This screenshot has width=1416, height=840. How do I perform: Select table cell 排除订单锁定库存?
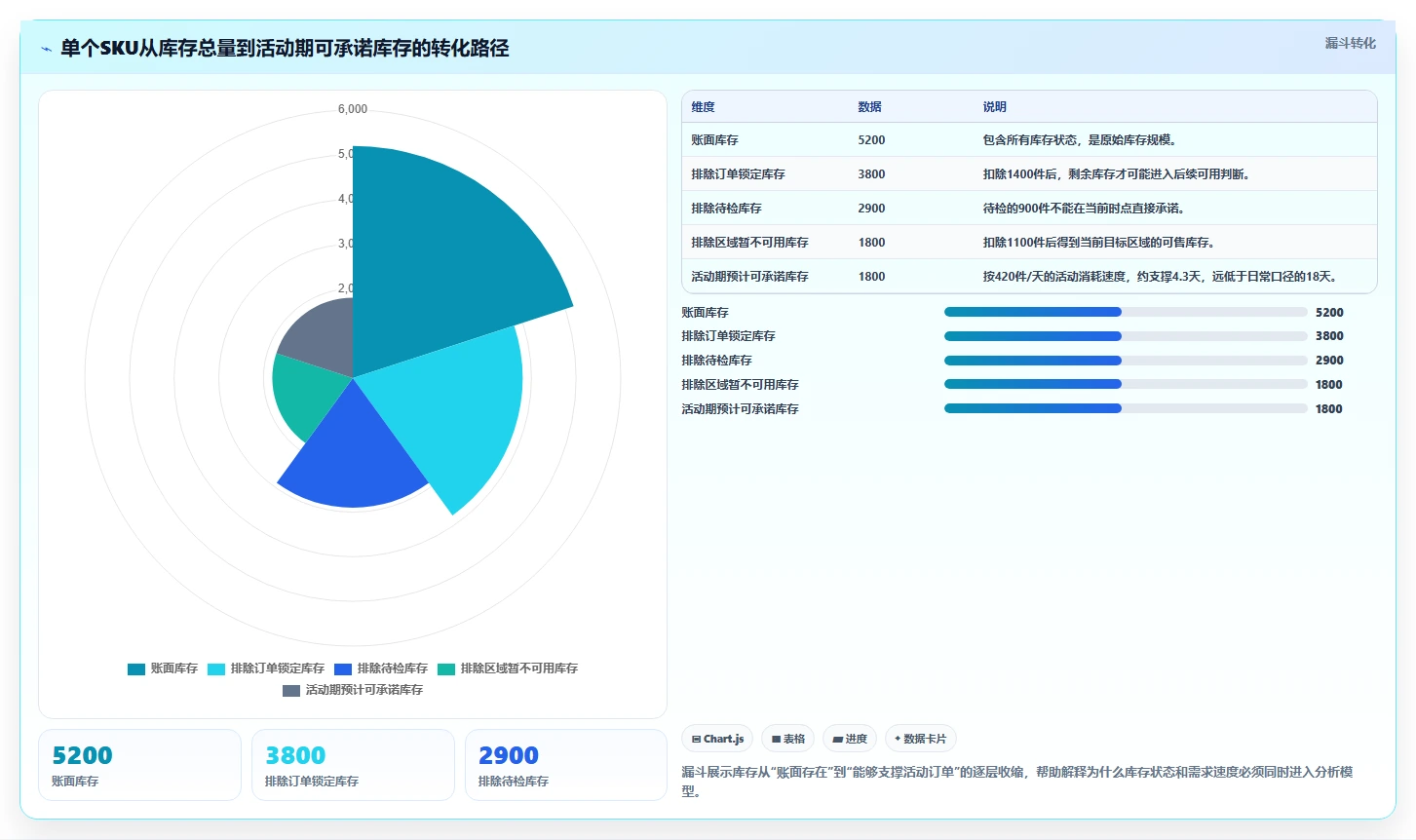(738, 174)
